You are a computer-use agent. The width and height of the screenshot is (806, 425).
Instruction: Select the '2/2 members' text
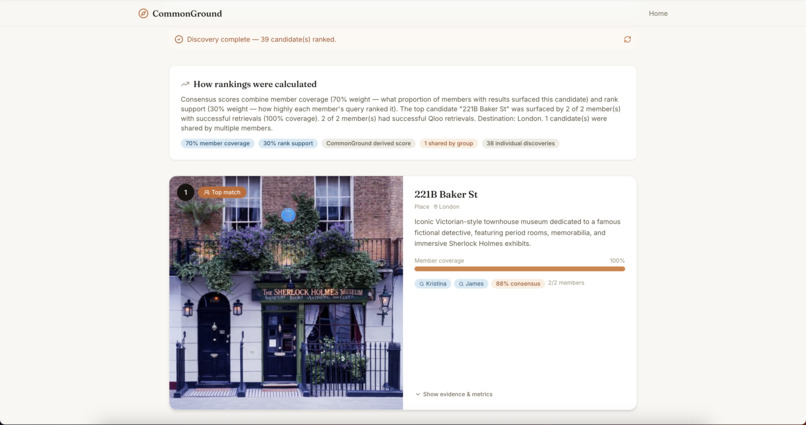(x=566, y=283)
